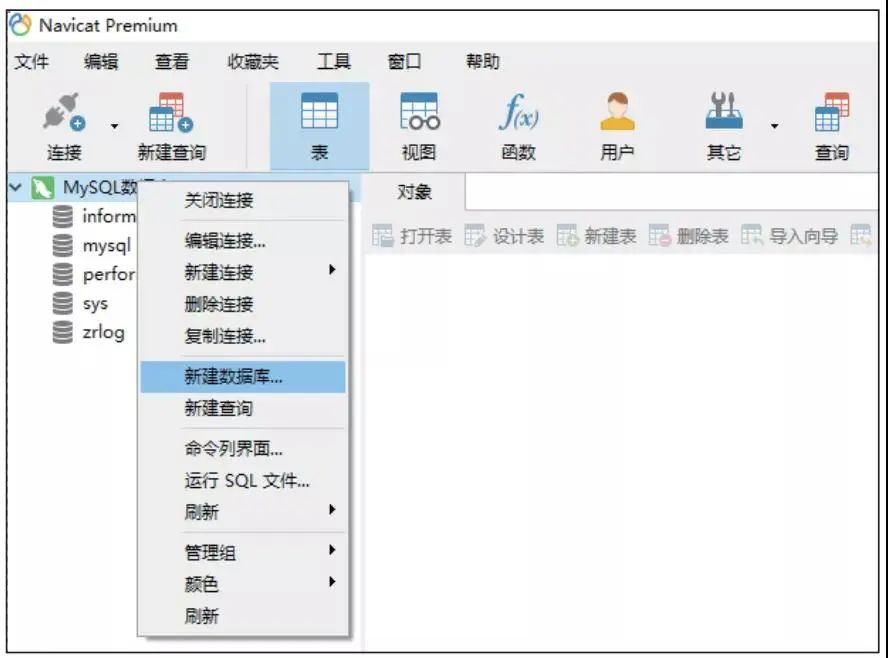
Task: Click the 删除表 button
Action: [688, 236]
